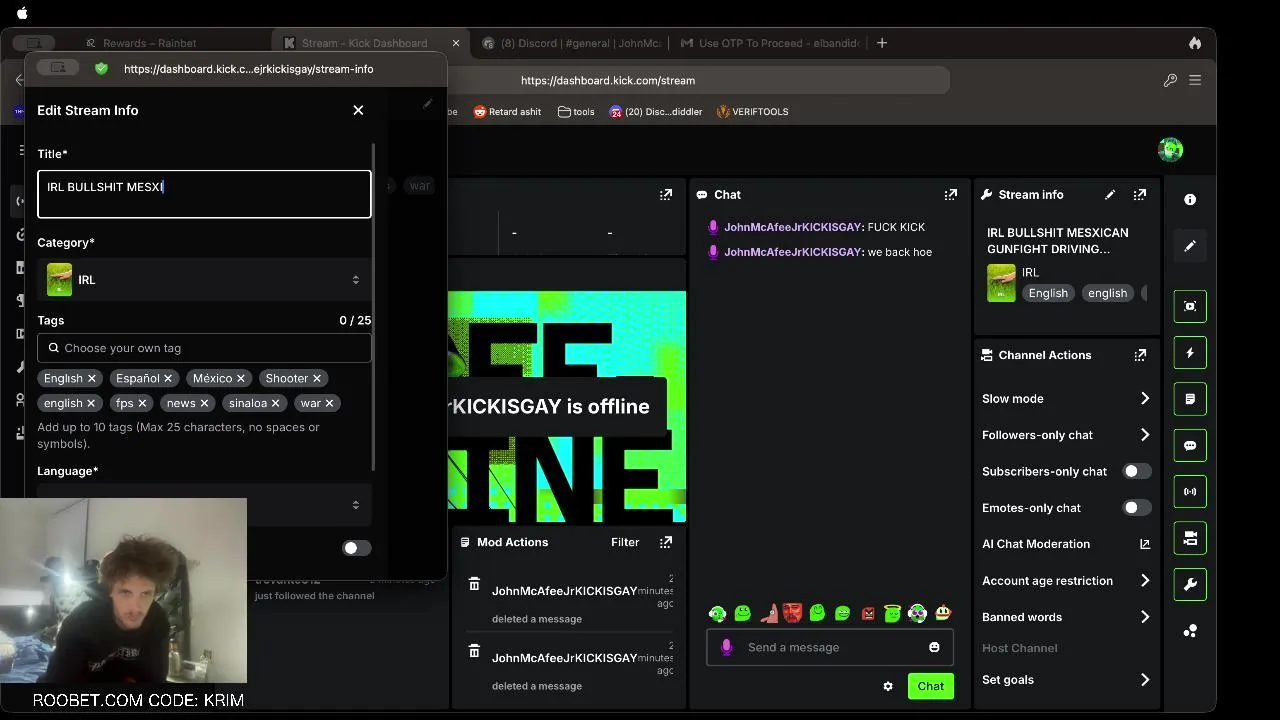The height and width of the screenshot is (720, 1280).
Task: Click the wrench icon in right sidebar
Action: pyautogui.click(x=1190, y=585)
